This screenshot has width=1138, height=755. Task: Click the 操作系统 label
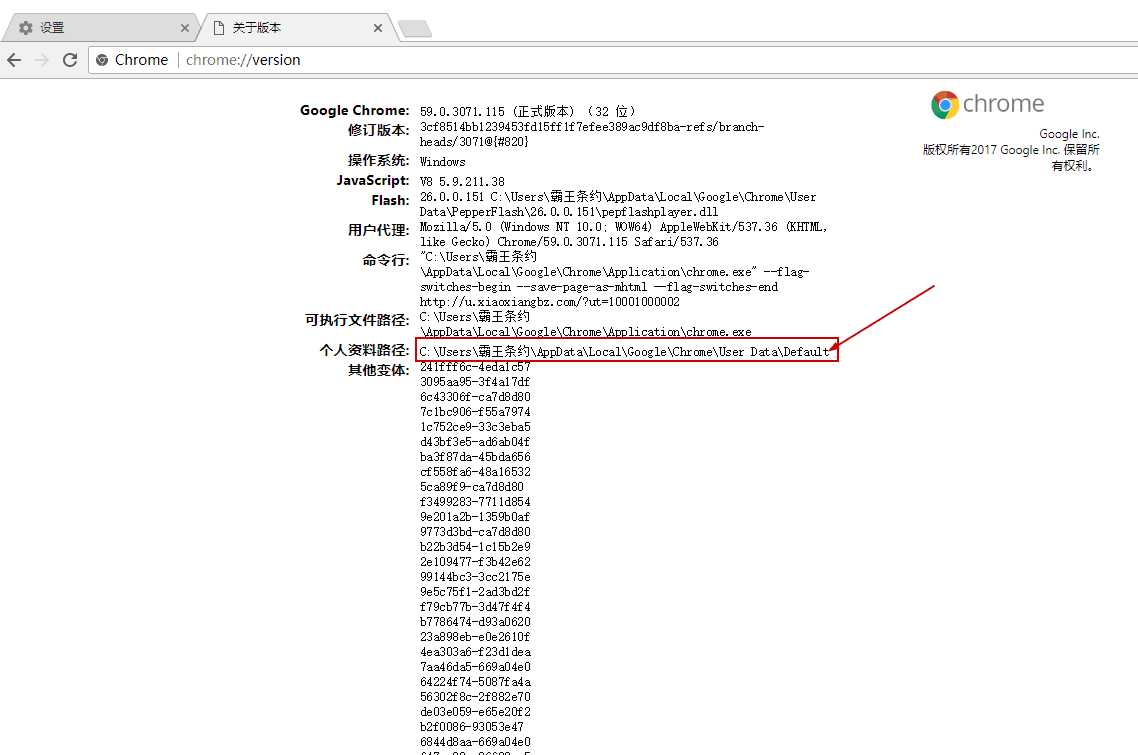[x=378, y=160]
